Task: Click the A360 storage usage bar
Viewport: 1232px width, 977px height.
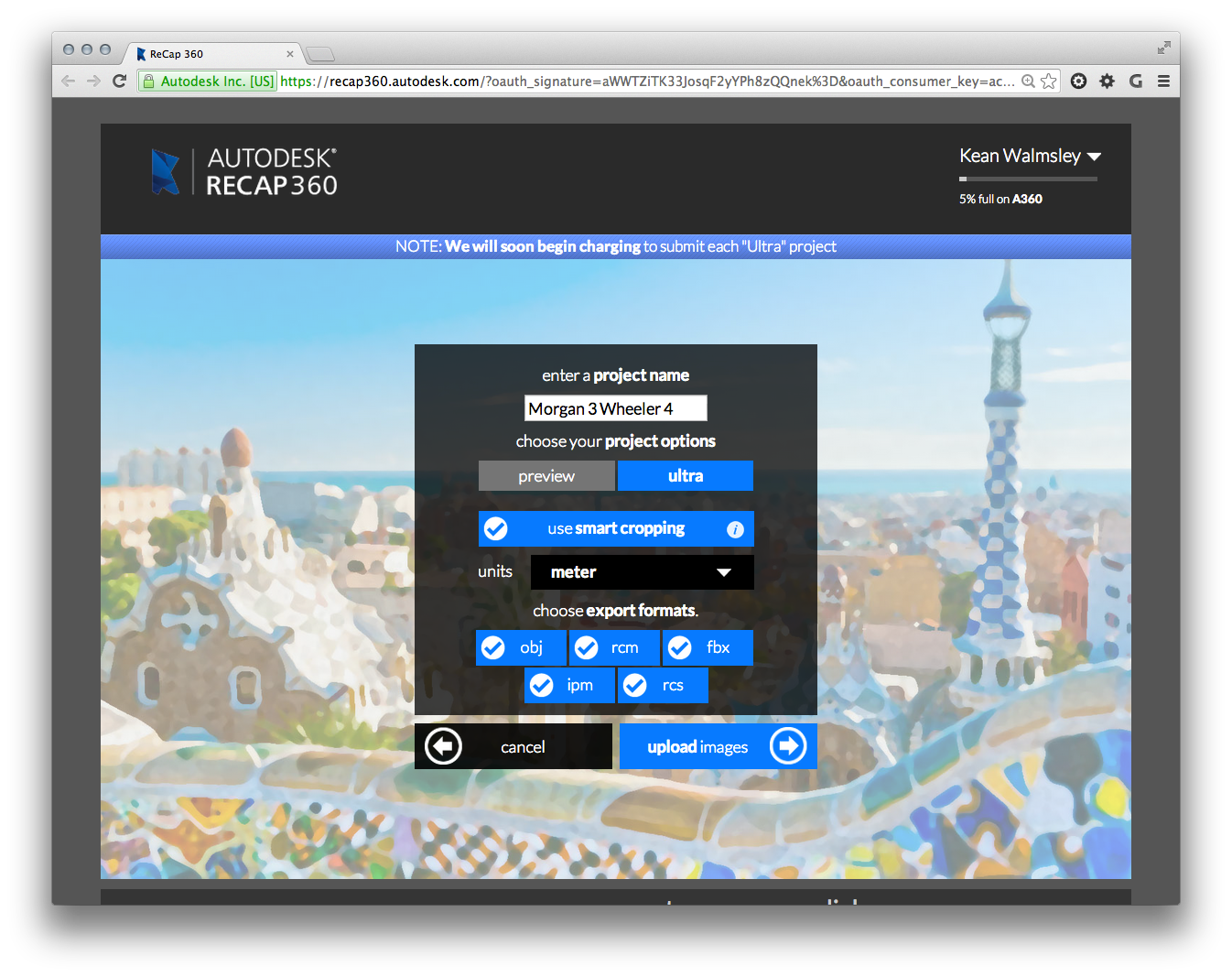Action: coord(1028,179)
